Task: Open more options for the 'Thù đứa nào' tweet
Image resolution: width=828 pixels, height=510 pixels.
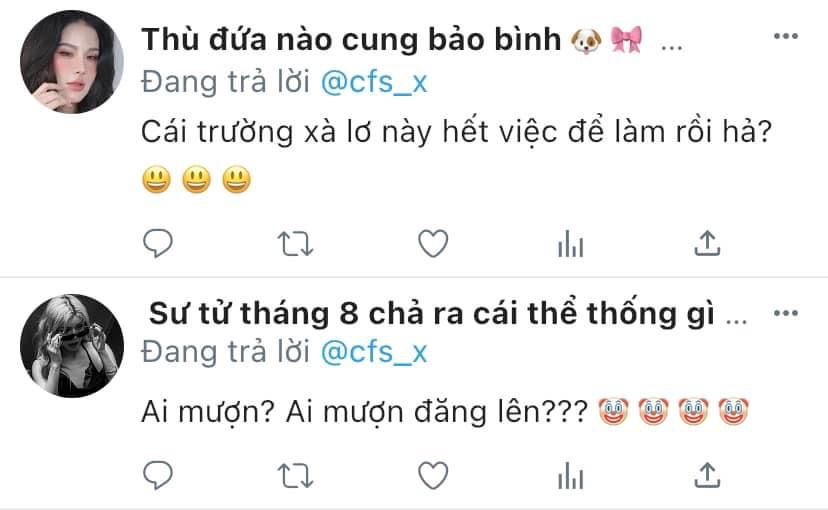Action: point(786,36)
